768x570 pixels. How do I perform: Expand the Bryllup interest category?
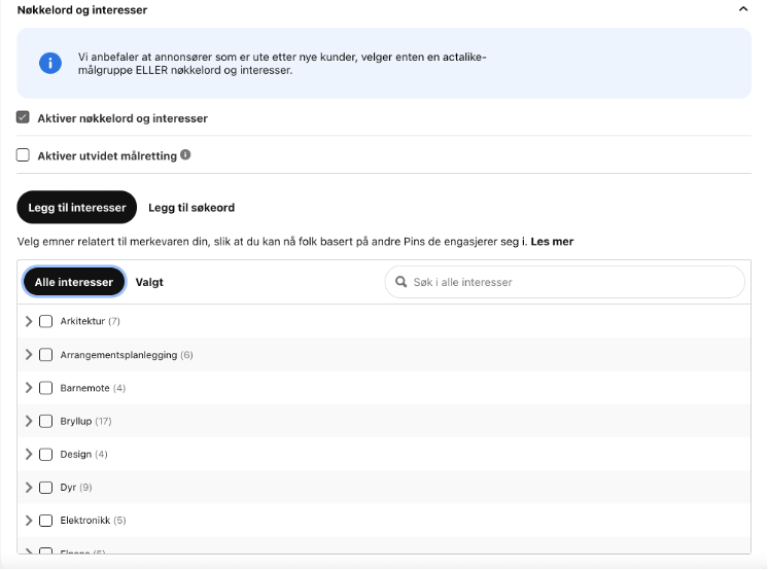(28, 421)
